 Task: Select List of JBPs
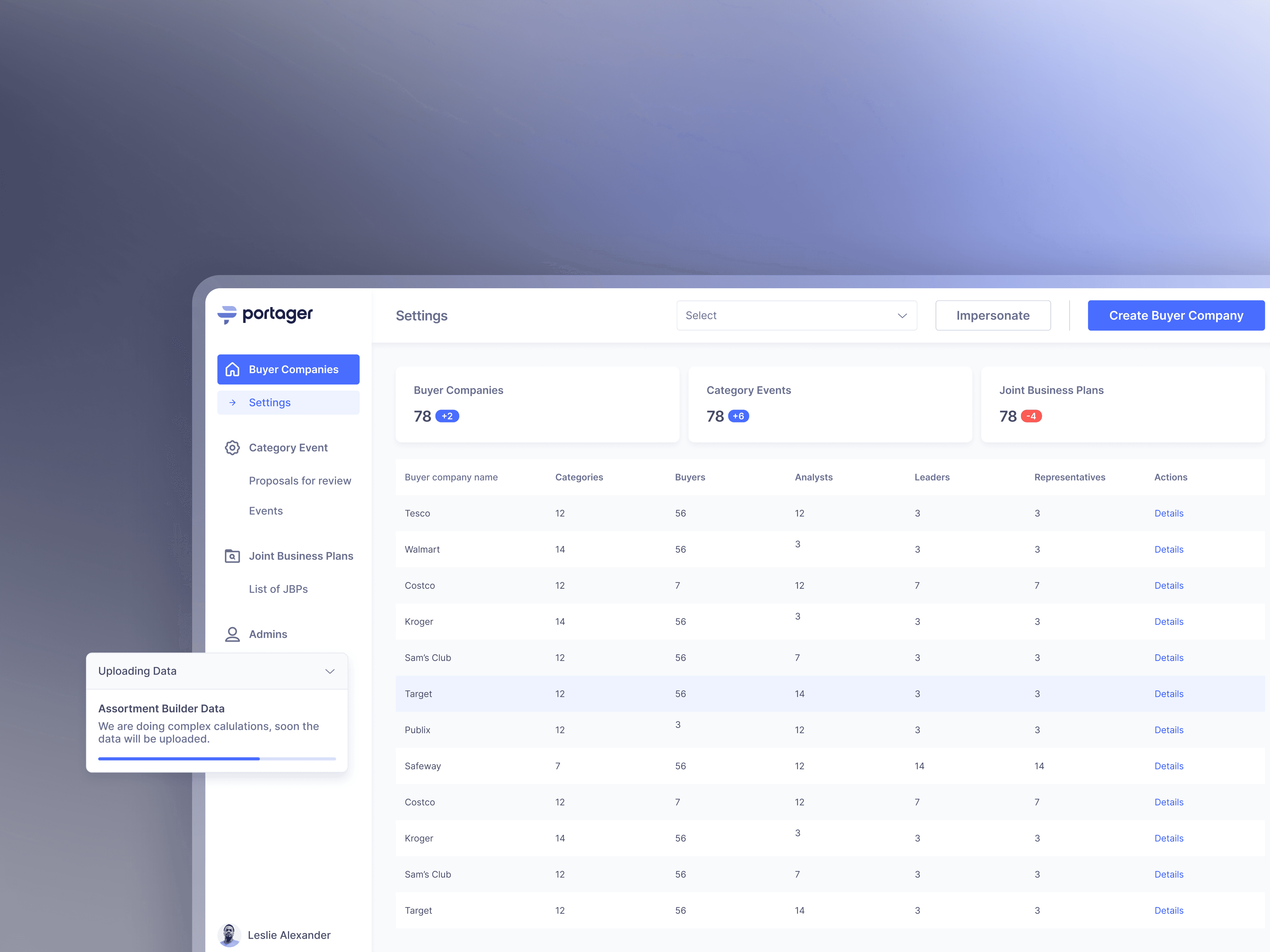pyautogui.click(x=278, y=589)
